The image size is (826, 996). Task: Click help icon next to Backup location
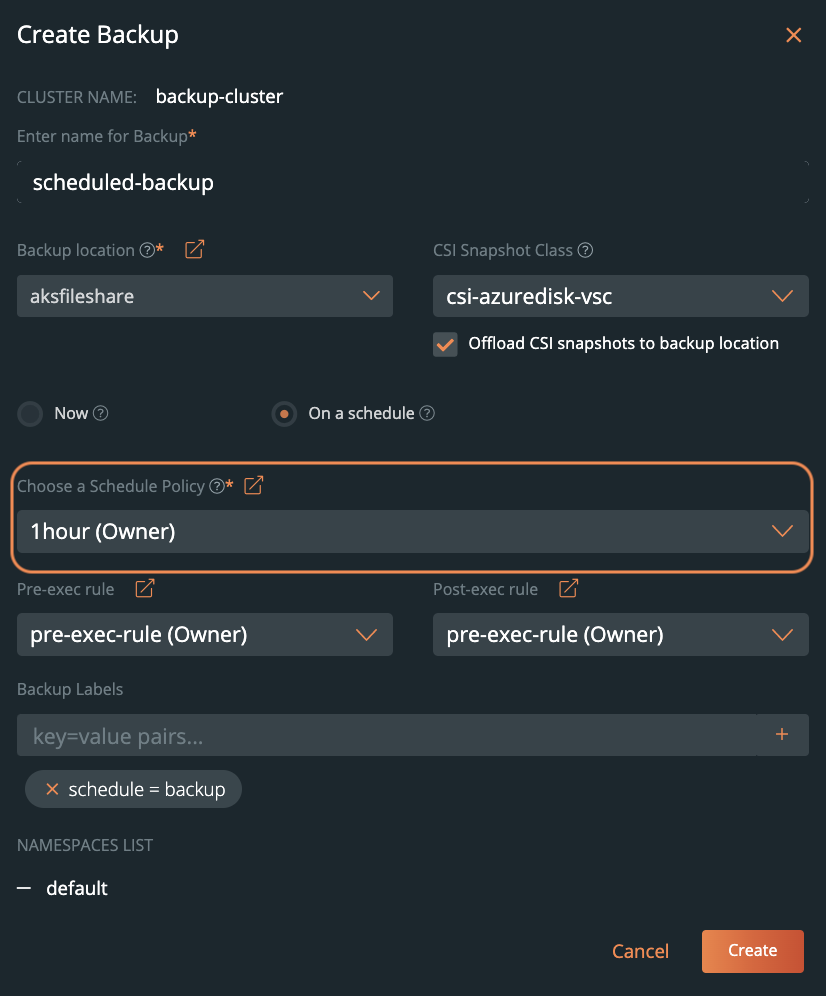point(147,251)
